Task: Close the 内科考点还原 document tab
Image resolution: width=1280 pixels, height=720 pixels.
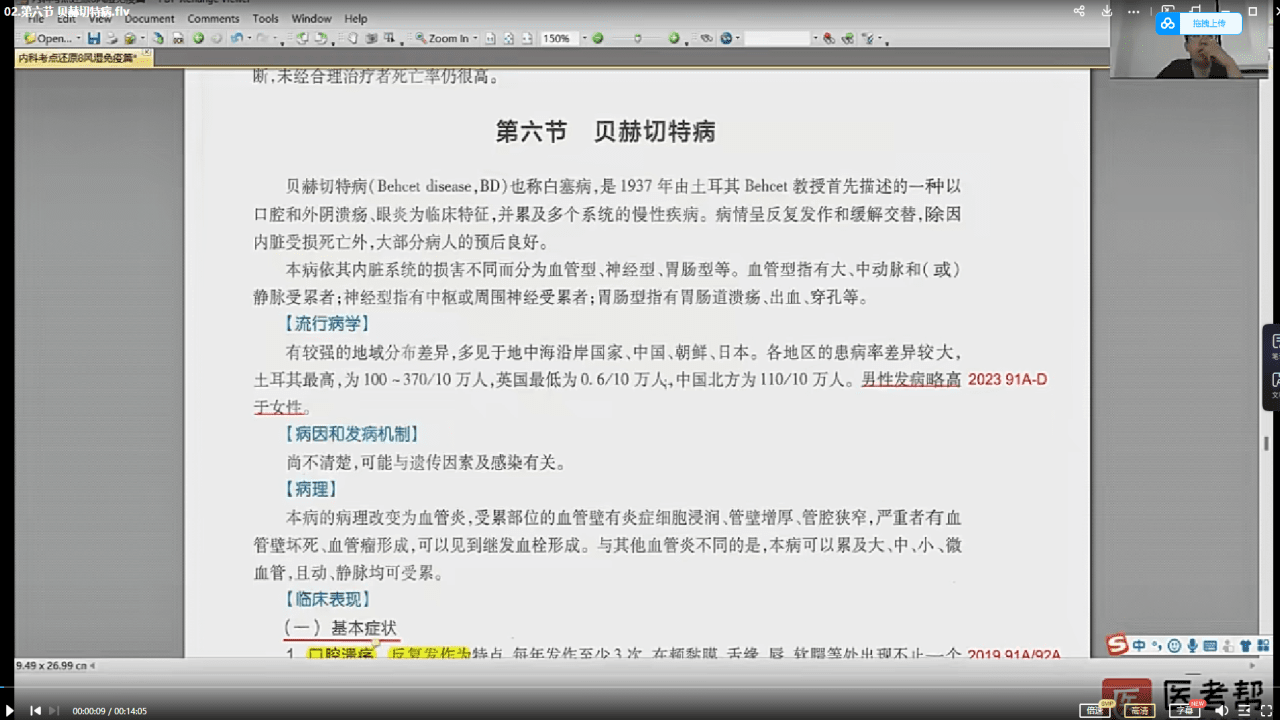Action: pyautogui.click(x=146, y=53)
